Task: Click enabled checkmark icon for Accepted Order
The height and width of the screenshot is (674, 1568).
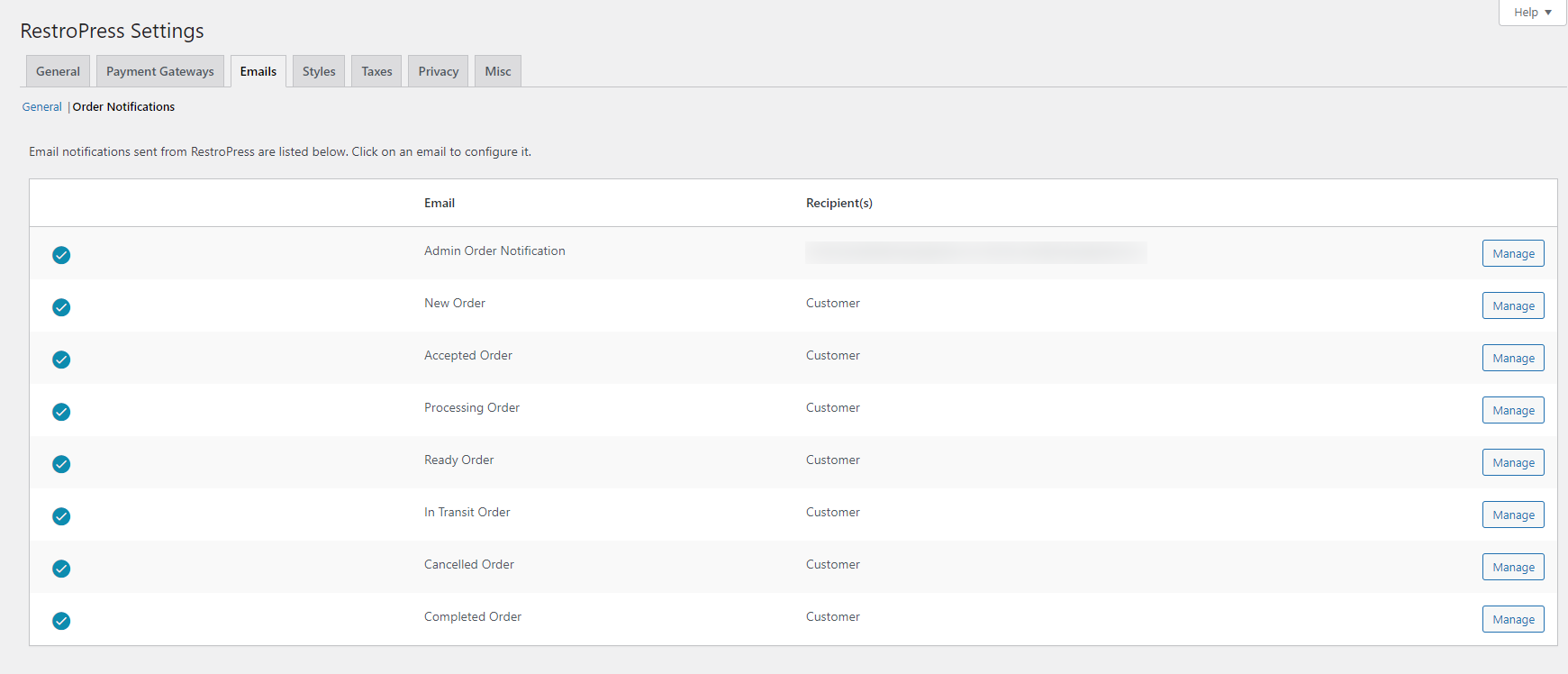Action: (x=61, y=360)
